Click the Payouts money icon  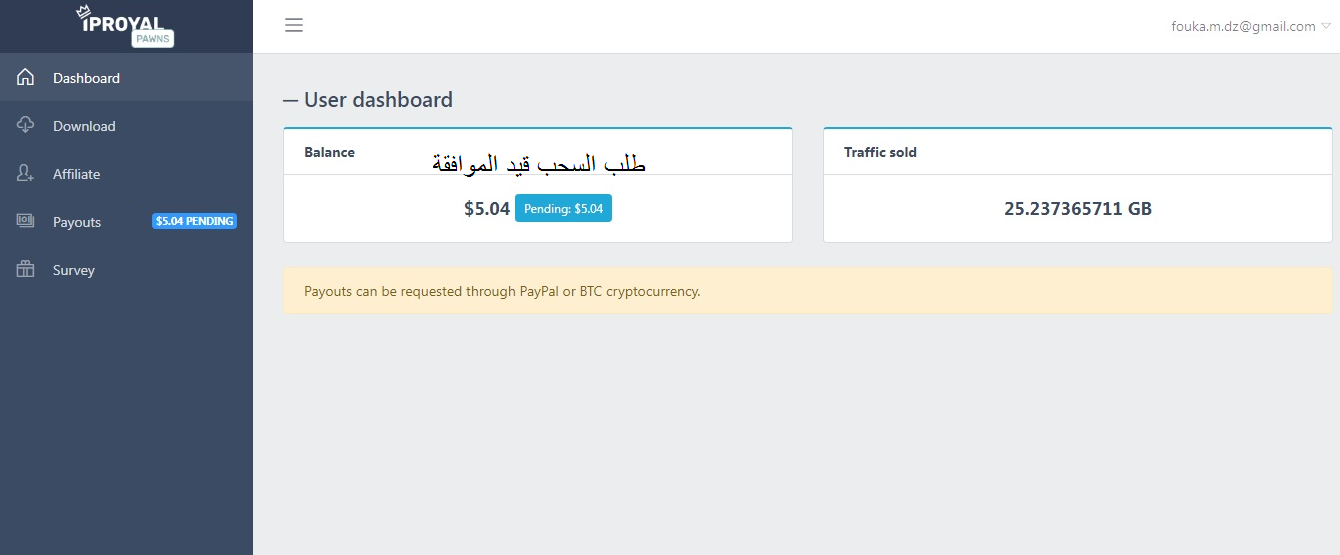pos(26,222)
